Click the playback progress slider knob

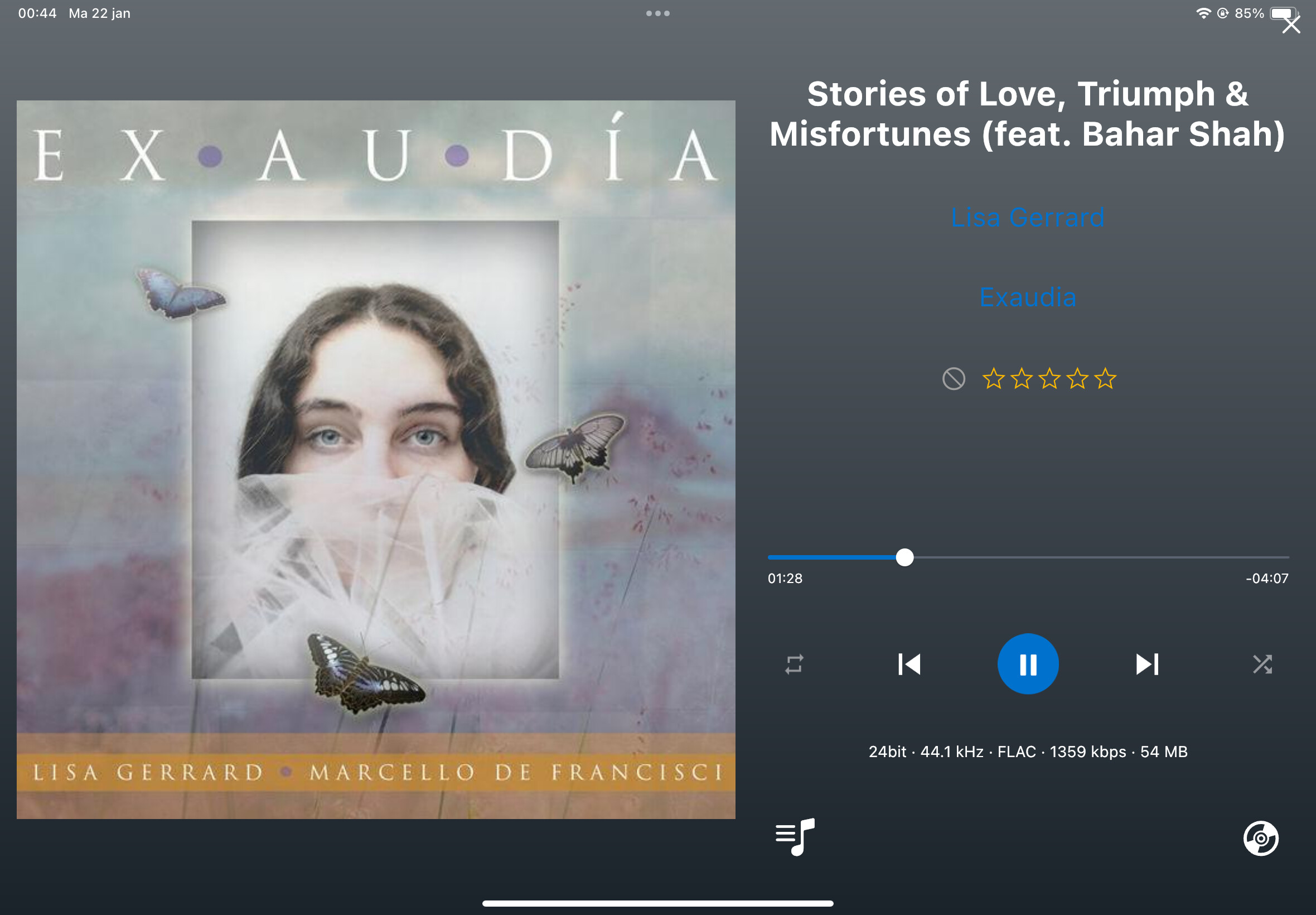[904, 557]
